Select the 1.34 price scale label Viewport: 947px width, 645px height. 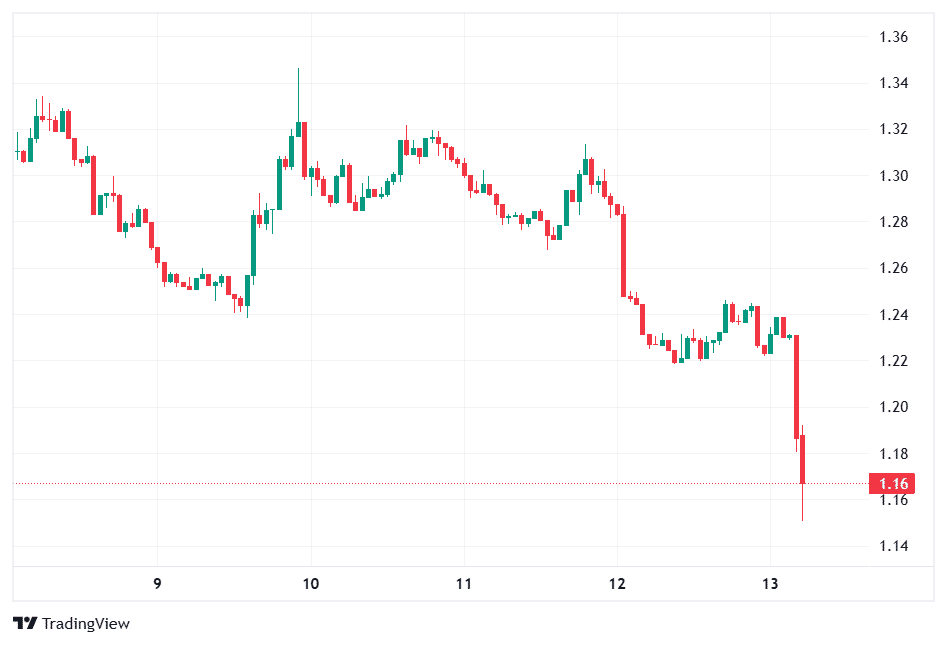tap(892, 83)
